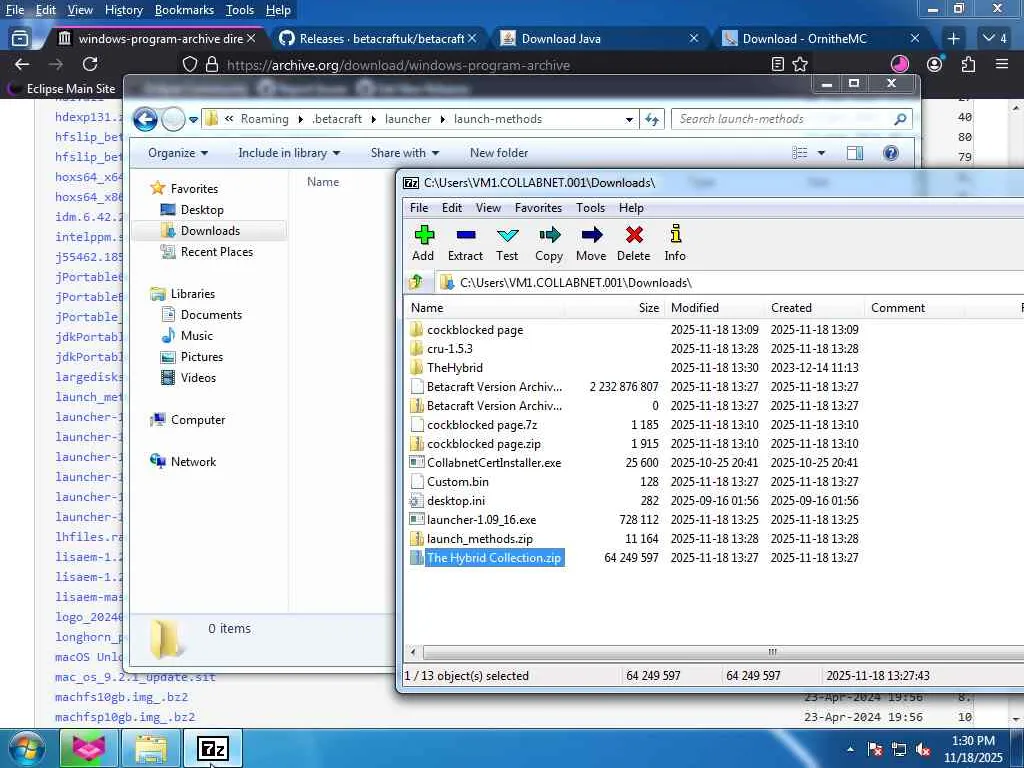Open Documents library in navigation pane
Image resolution: width=1024 pixels, height=768 pixels.
[211, 315]
